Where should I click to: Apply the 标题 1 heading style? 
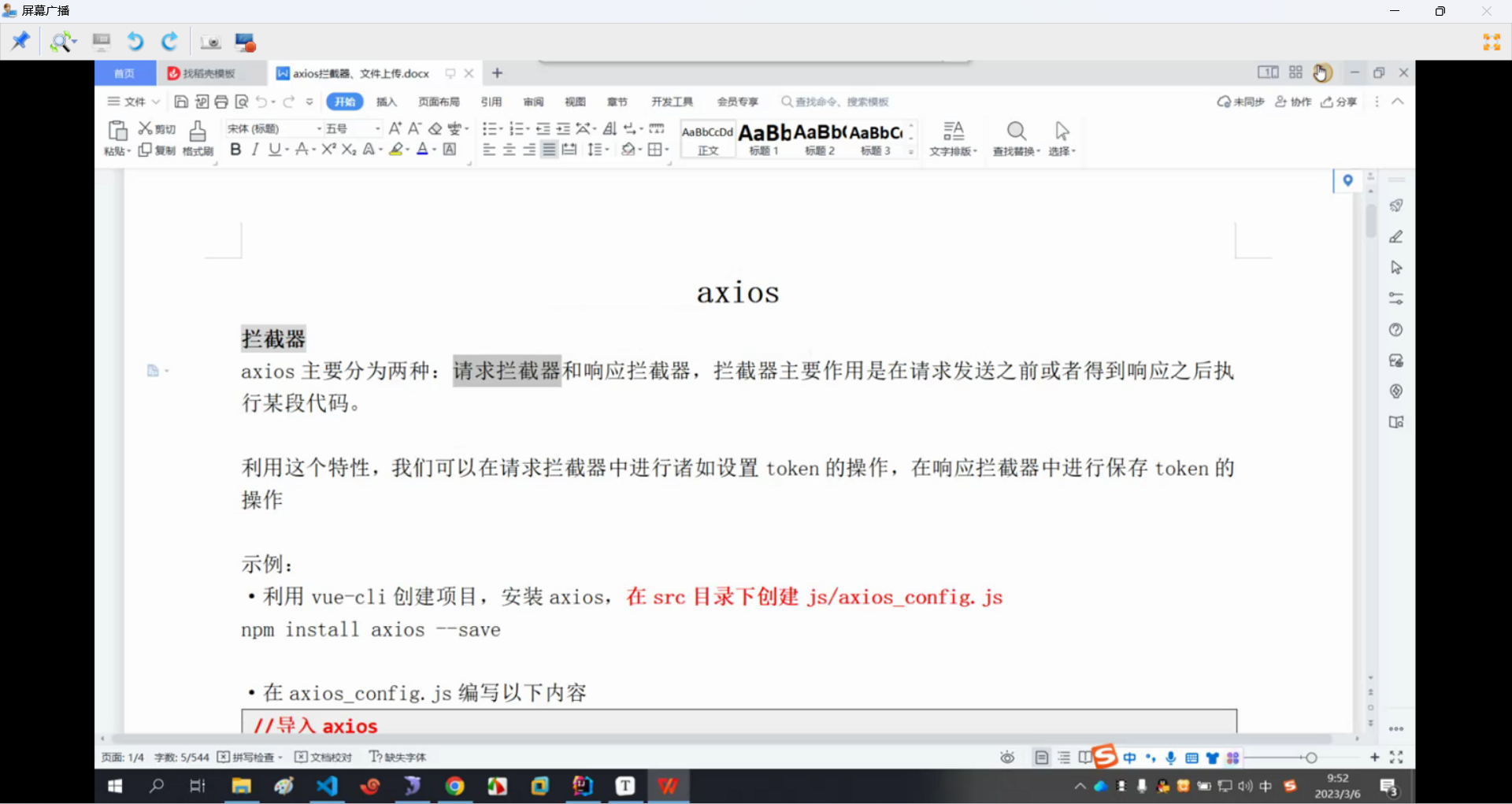tap(764, 139)
